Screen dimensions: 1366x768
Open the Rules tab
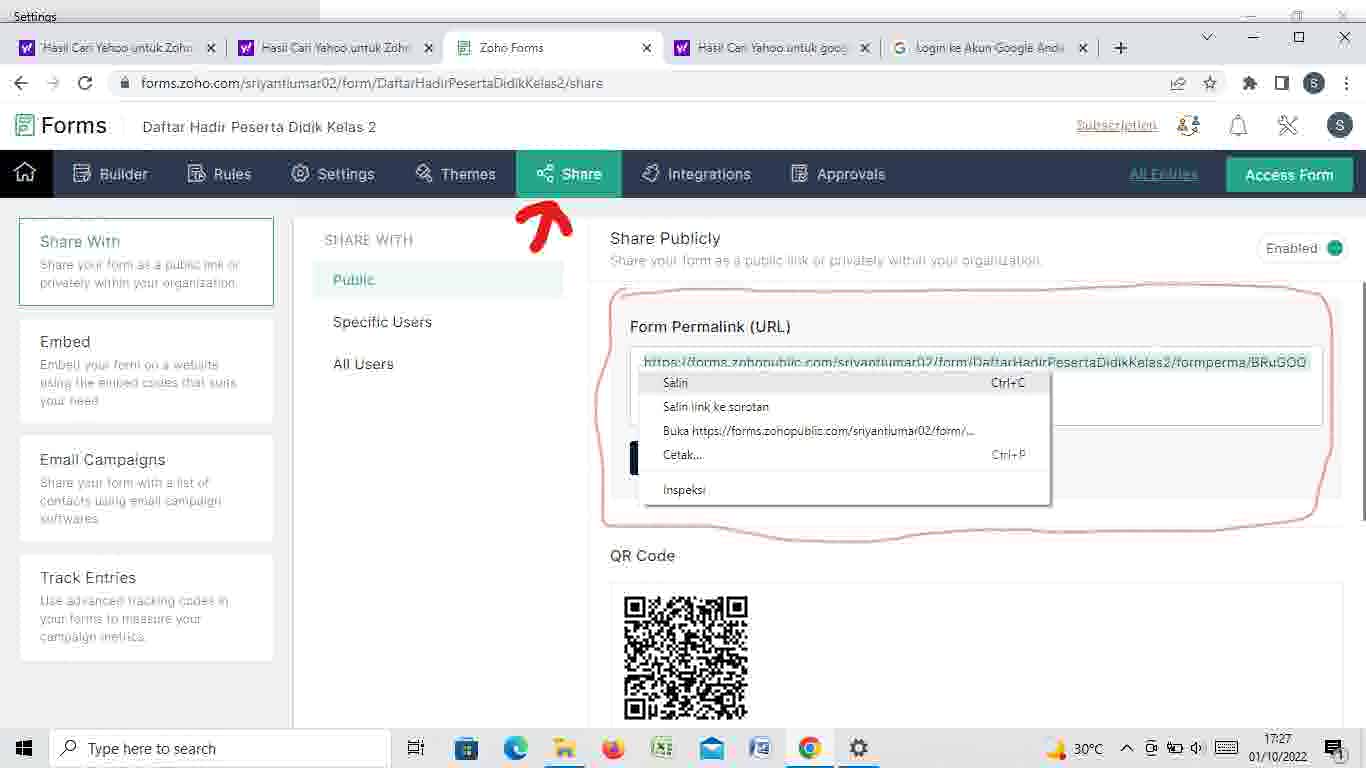[x=219, y=174]
